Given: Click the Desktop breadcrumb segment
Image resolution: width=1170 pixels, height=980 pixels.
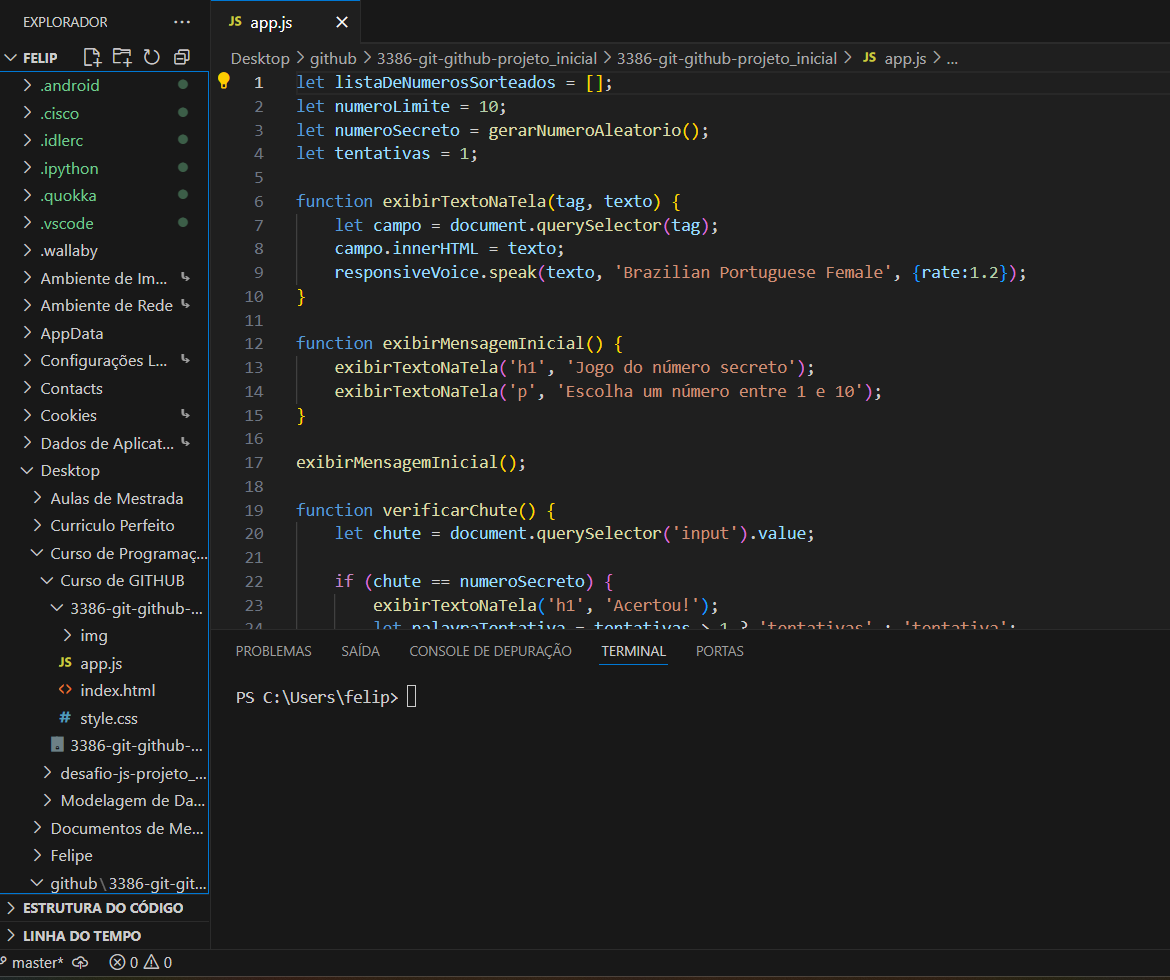Looking at the screenshot, I should (260, 58).
